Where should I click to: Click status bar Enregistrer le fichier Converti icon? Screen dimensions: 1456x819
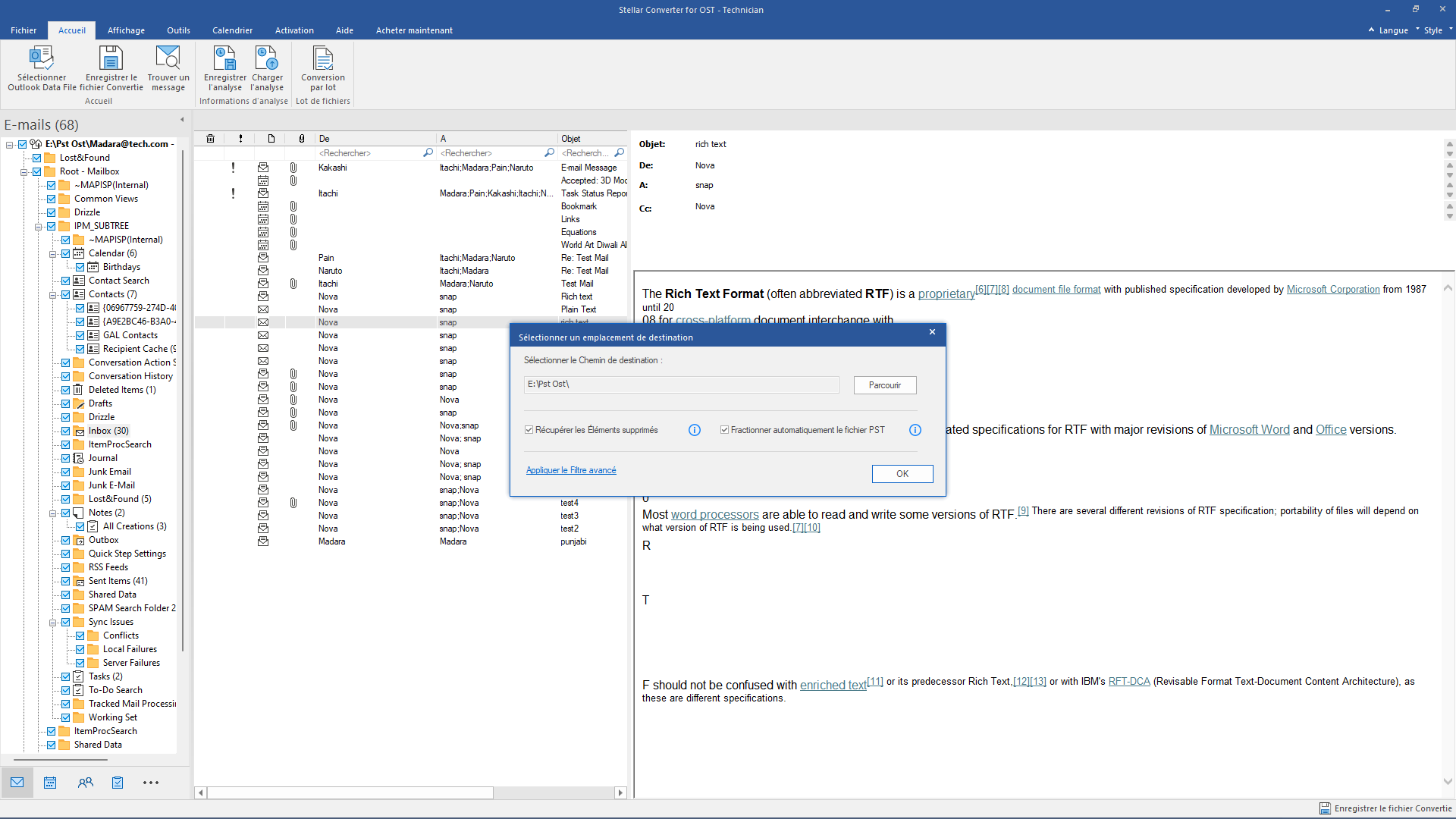coord(1325,808)
